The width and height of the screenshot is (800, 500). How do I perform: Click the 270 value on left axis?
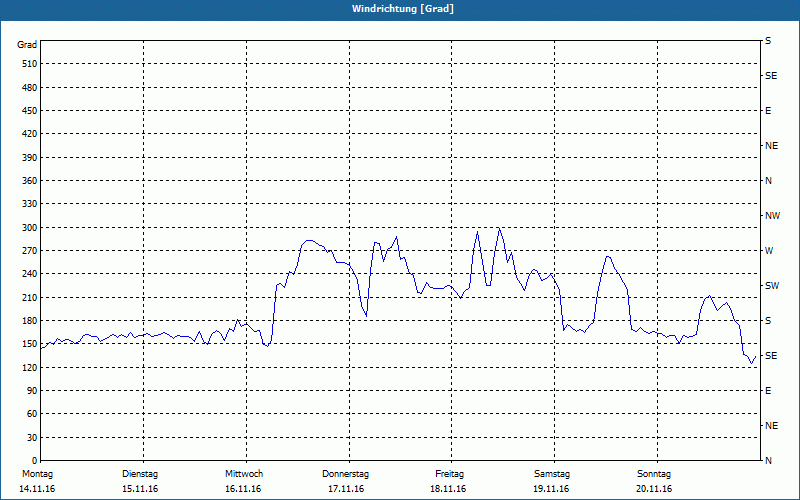point(30,251)
